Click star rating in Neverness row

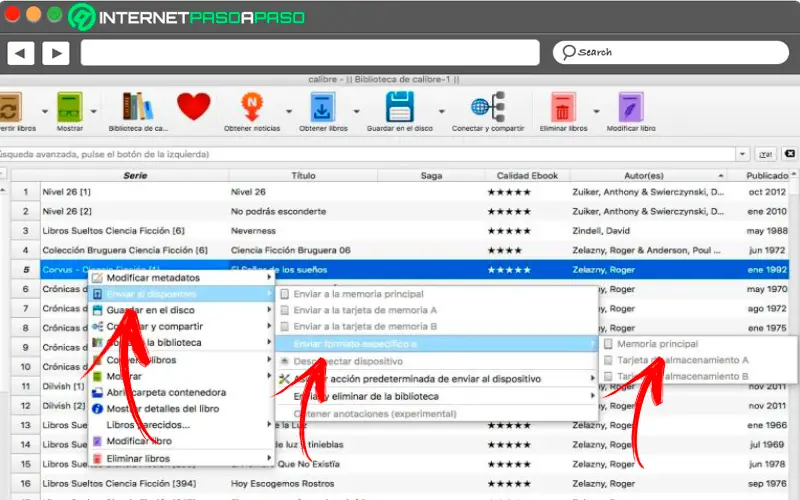click(509, 231)
